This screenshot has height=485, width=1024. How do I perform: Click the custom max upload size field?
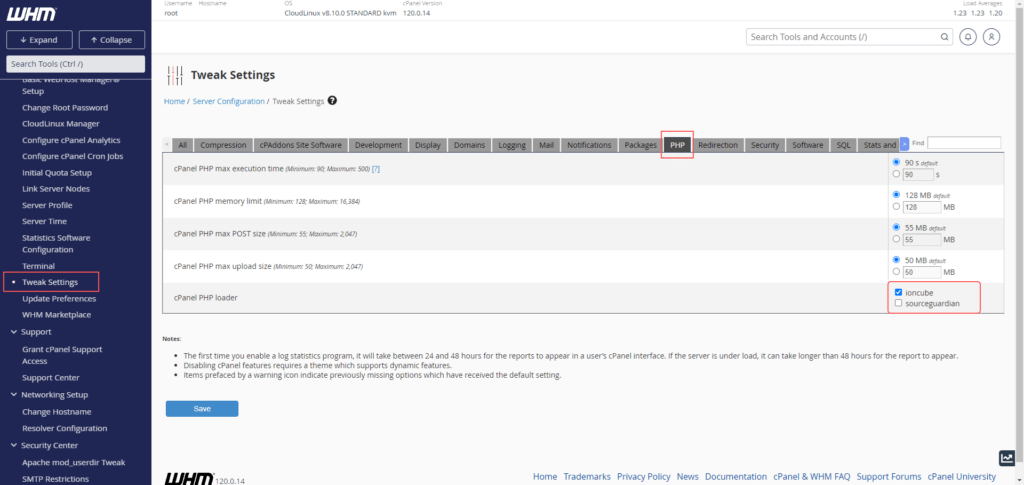coord(921,272)
